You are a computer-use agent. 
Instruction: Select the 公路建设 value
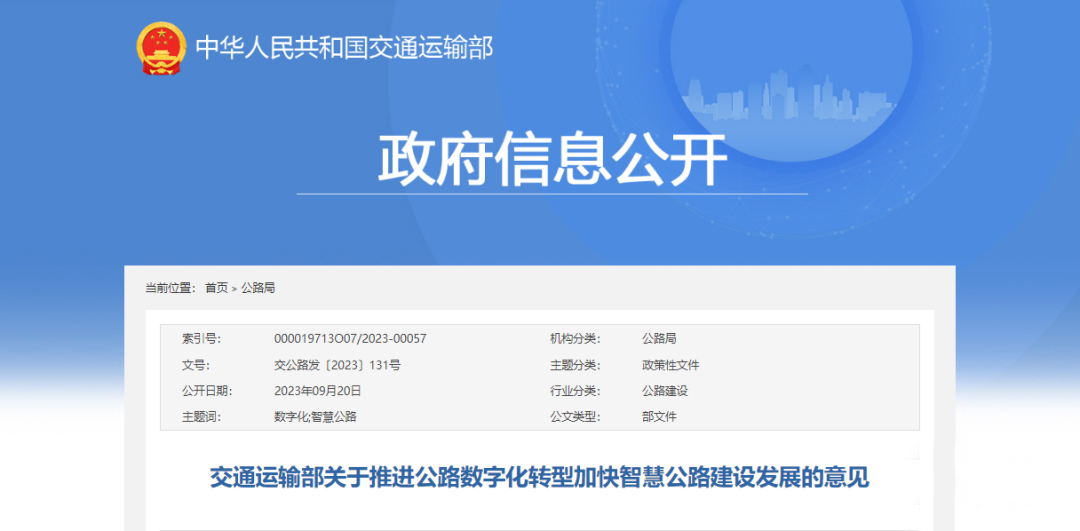(665, 391)
